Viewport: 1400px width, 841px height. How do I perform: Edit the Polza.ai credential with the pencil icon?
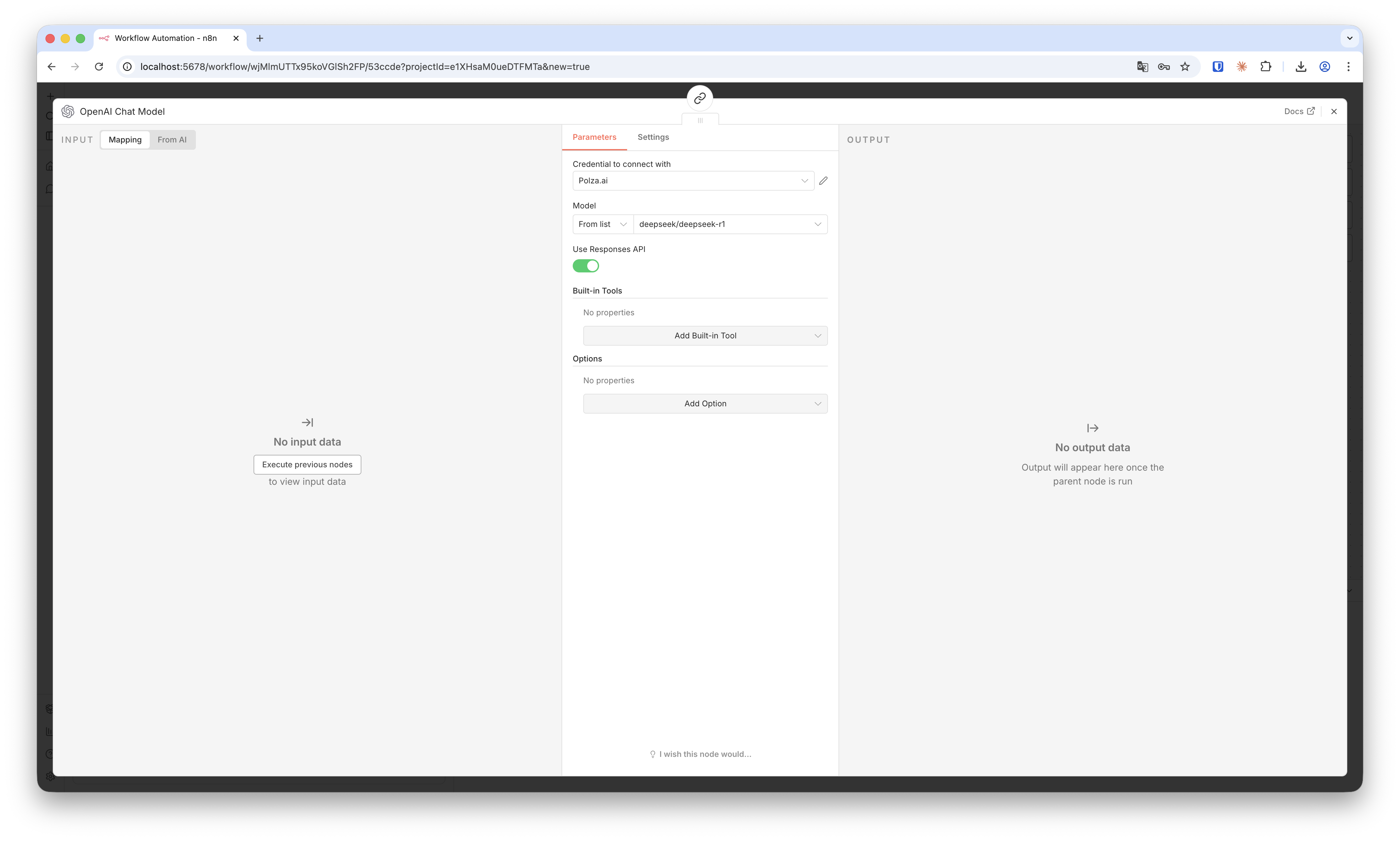coord(823,181)
